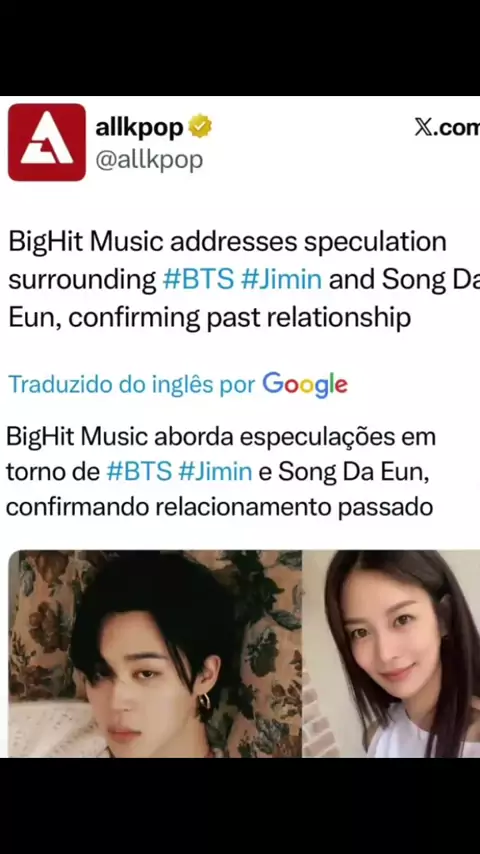Viewport: 480px width, 854px height.
Task: View the right photo of smiling woman
Action: 391,654
